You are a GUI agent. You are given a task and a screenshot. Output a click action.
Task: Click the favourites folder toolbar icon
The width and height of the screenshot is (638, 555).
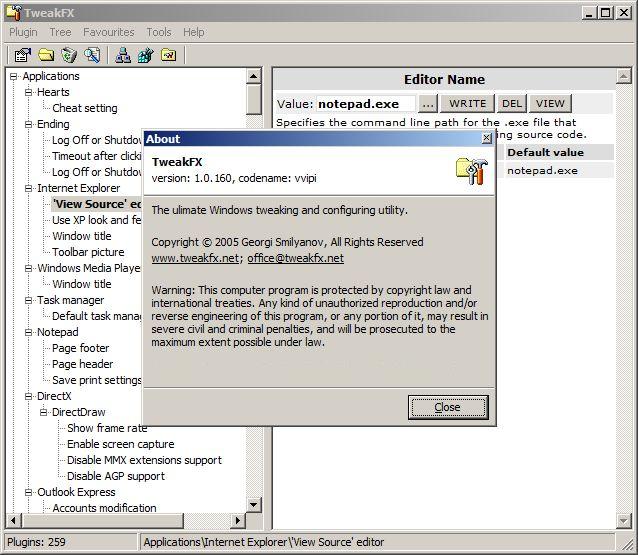point(168,55)
